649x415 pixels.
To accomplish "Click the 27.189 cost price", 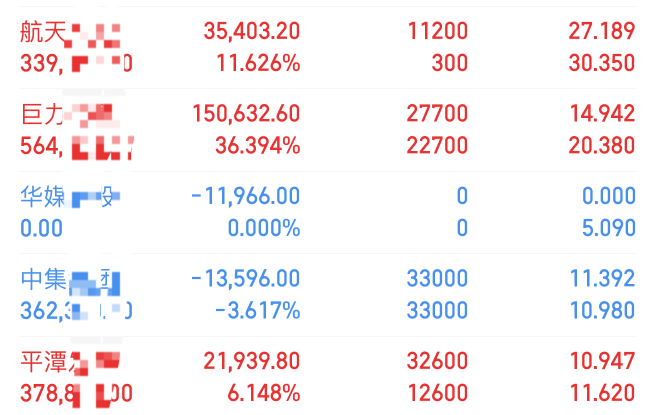I will coord(602,32).
